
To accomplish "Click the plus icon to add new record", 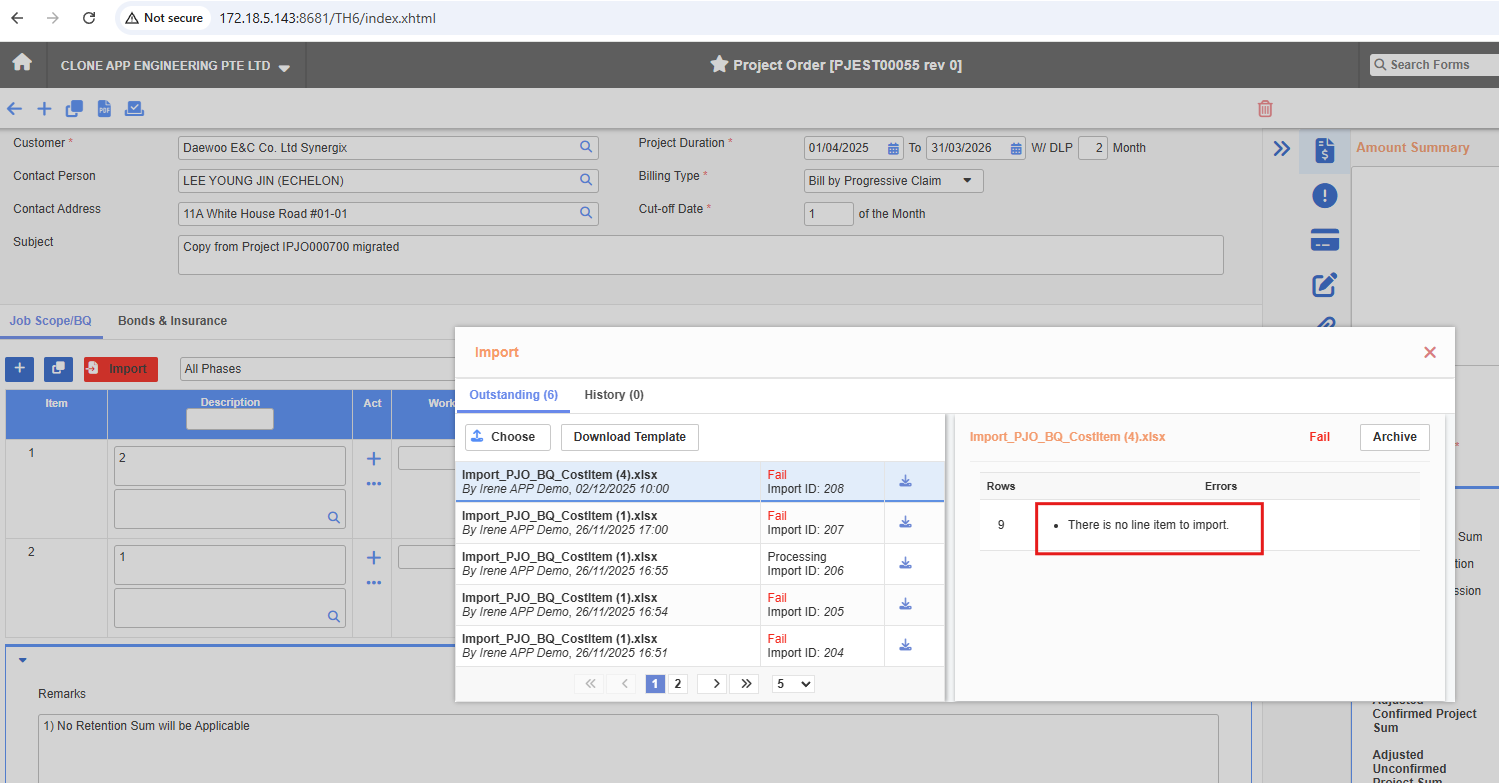I will [x=44, y=109].
